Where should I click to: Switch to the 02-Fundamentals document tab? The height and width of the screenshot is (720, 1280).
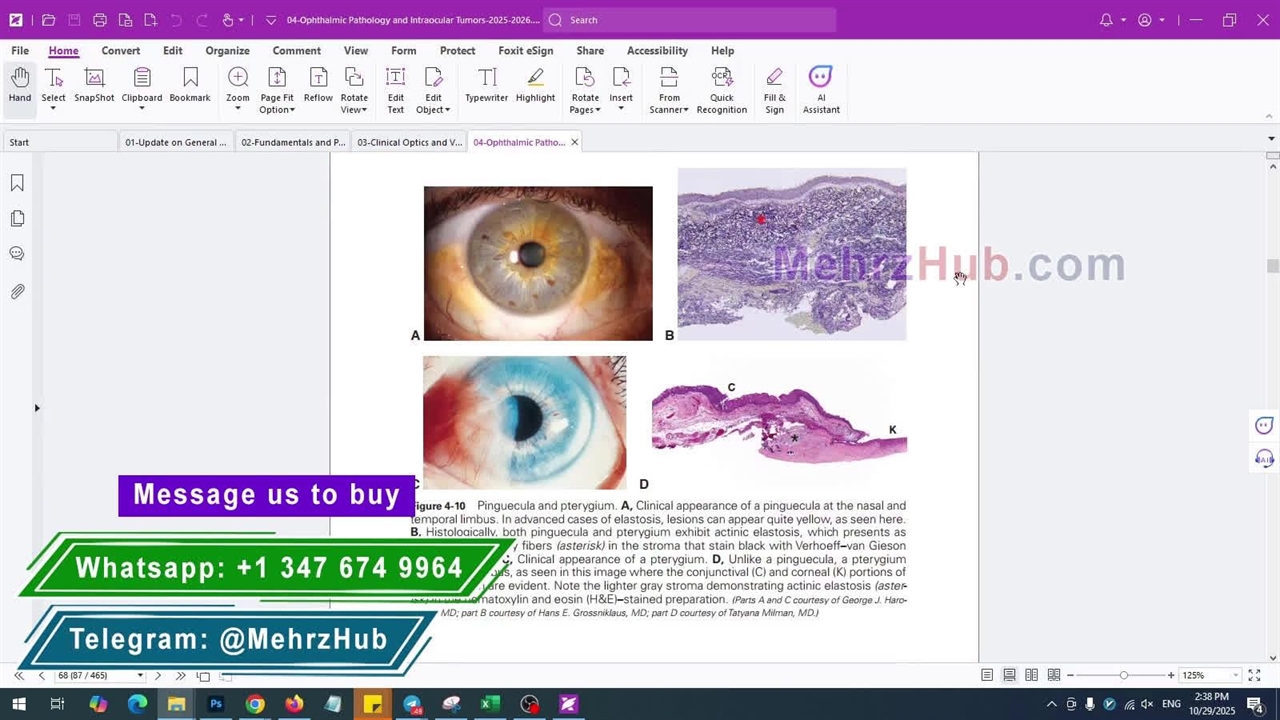click(292, 142)
